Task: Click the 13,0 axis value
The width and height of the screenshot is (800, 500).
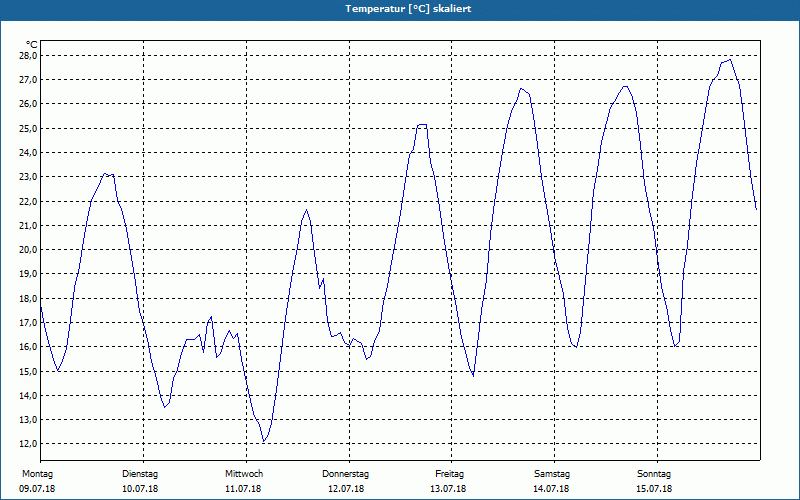Action: tap(29, 419)
